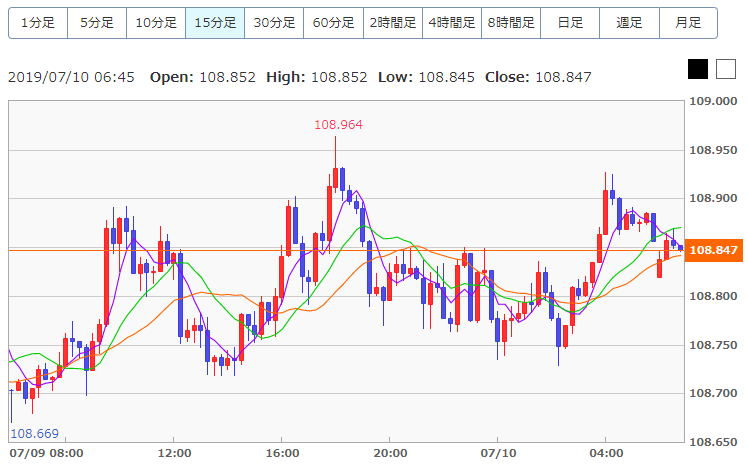Click the orange 108.847 current price tag
The image size is (748, 466).
[x=714, y=250]
